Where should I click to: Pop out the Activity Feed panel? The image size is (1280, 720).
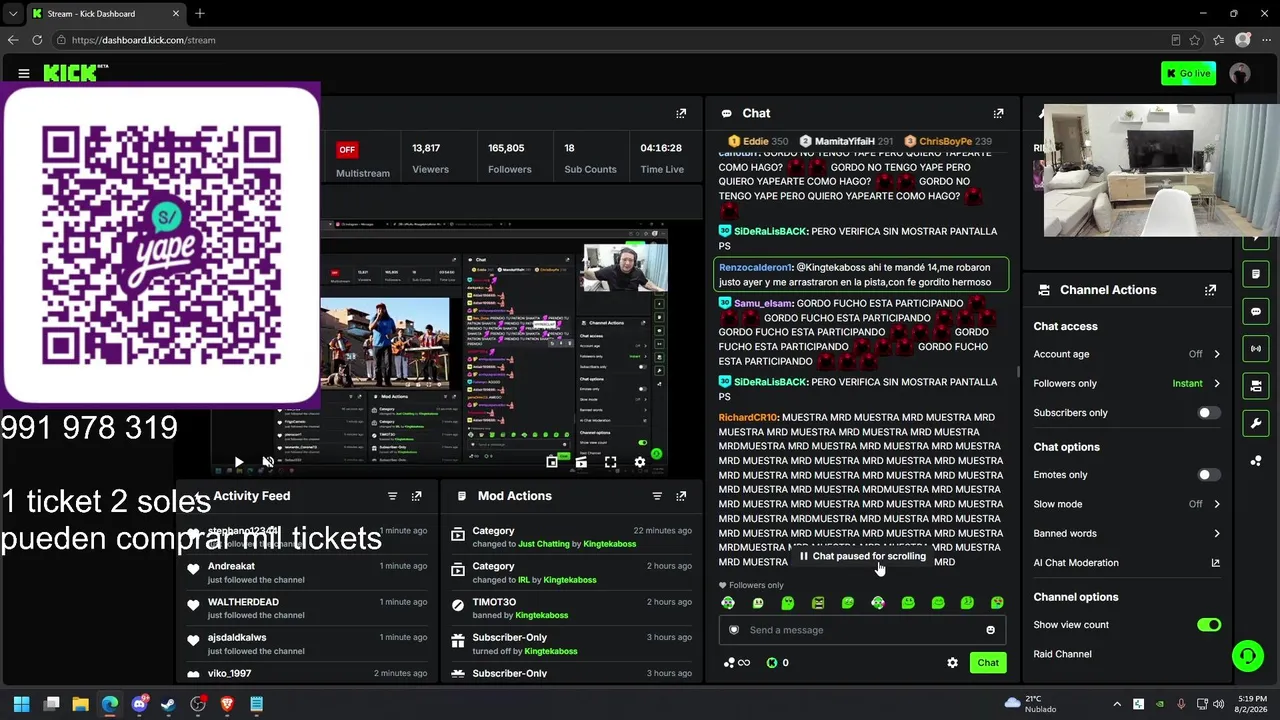pos(417,496)
